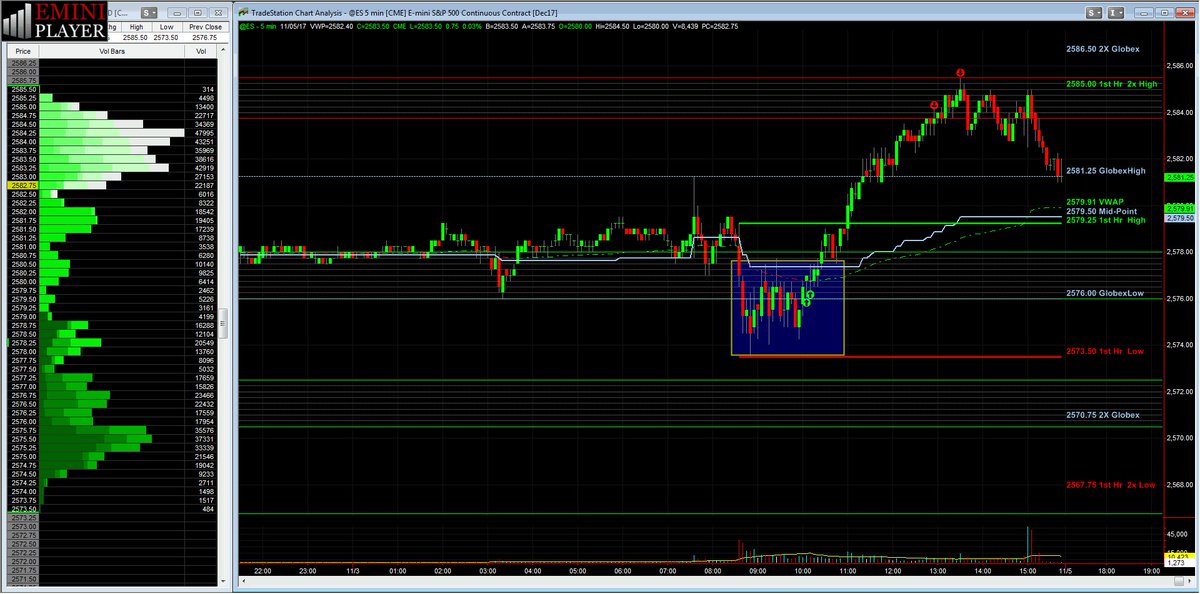Select the 2585.50 high value cell

[136, 36]
